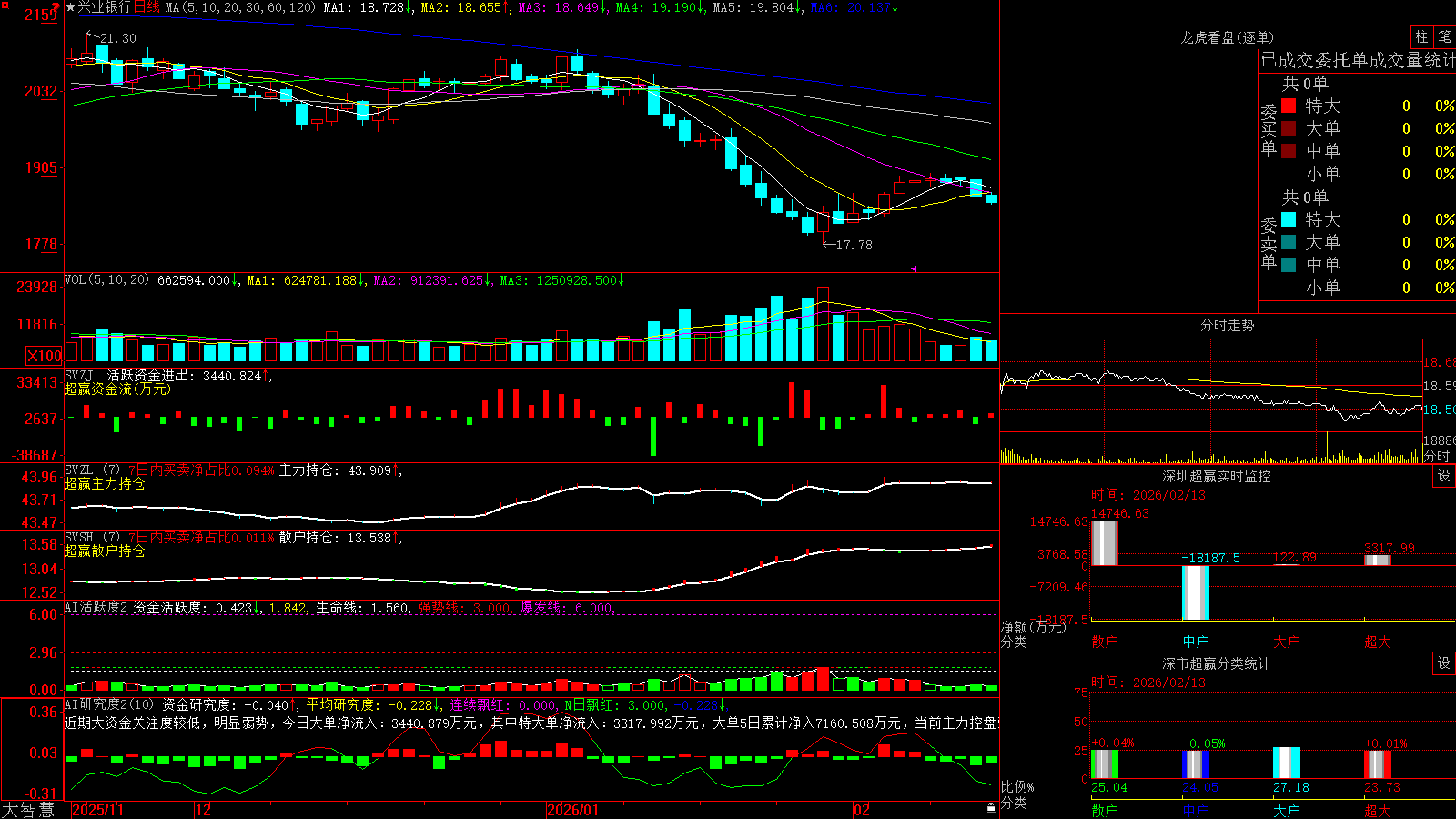Click the cyan 特大 sell-order color swatch

pyautogui.click(x=1289, y=219)
